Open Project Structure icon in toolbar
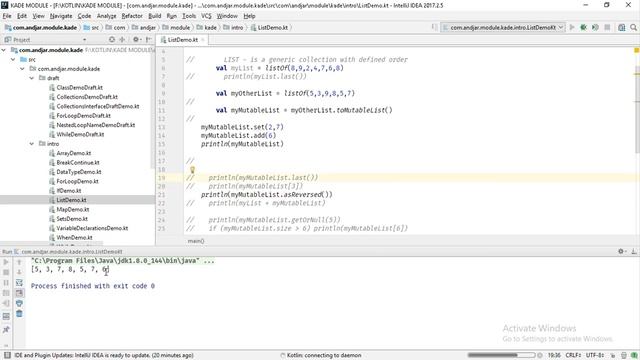640x360 pixels. 622,27
